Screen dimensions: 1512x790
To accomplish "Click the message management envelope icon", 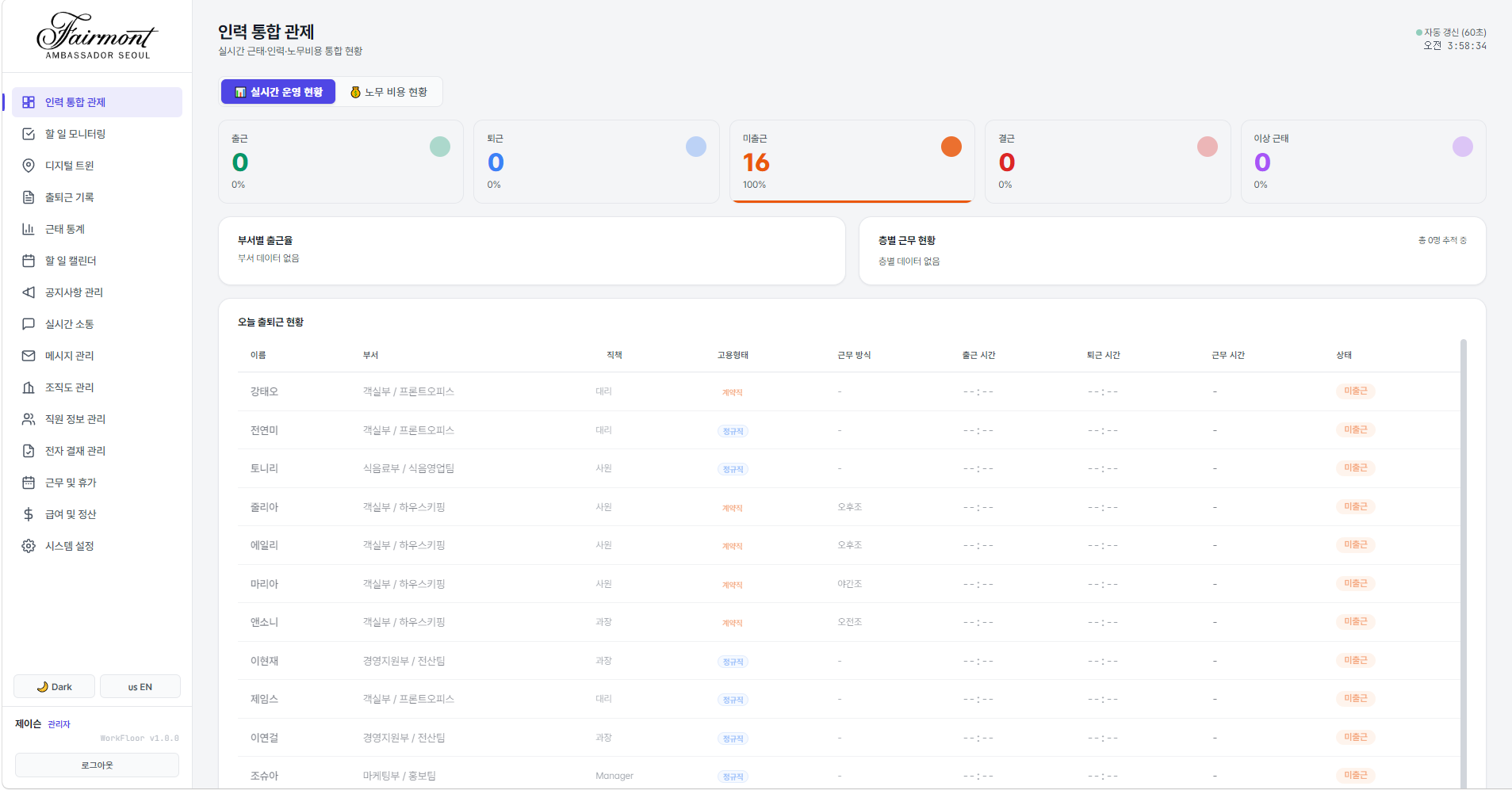I will pyautogui.click(x=29, y=356).
